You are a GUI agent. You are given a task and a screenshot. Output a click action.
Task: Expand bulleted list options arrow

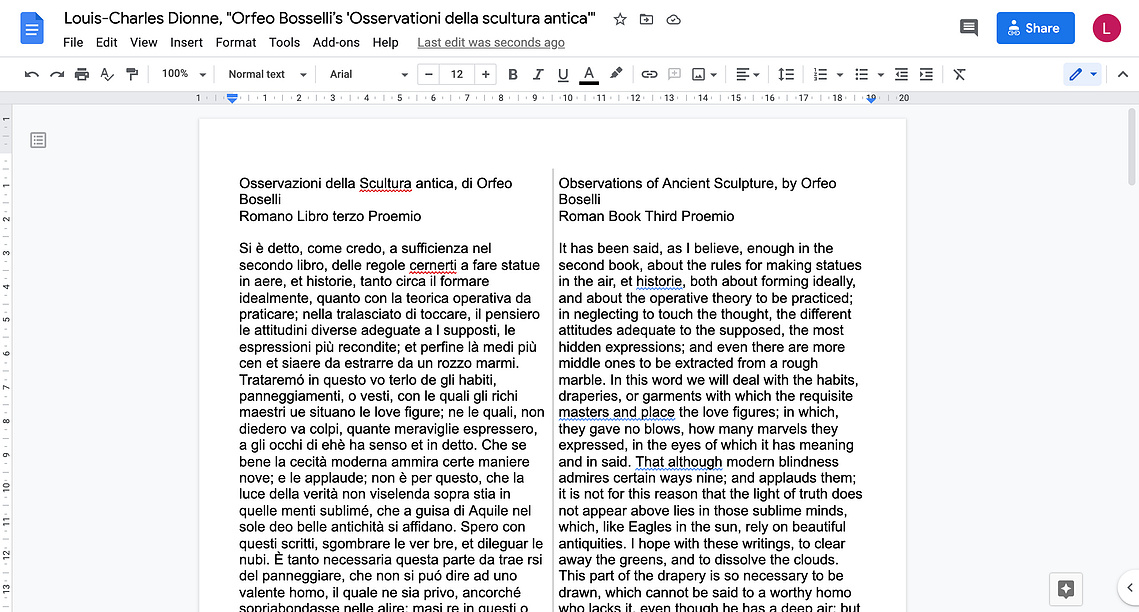[x=880, y=75]
